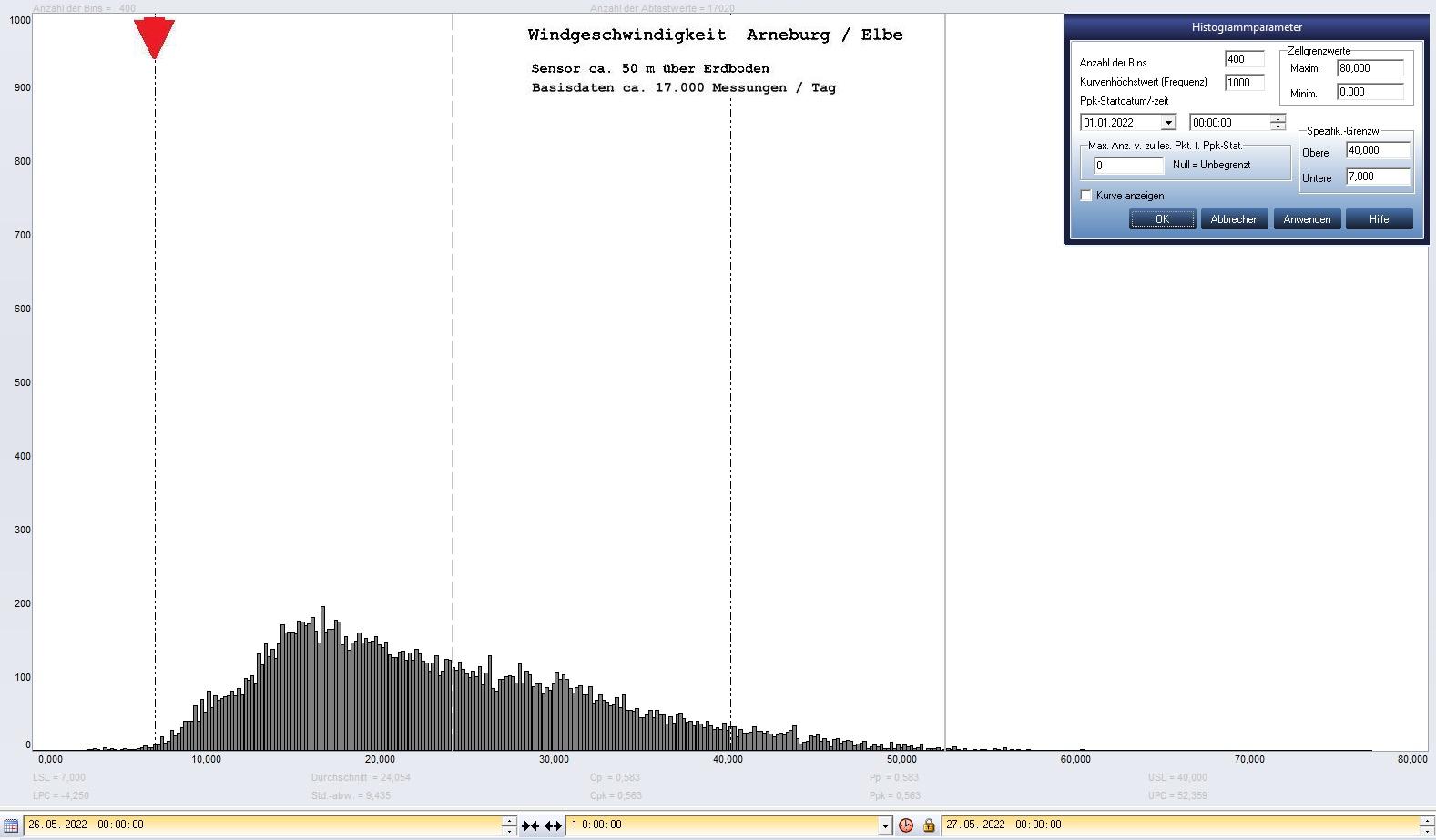Toggle the padlock lock icon
This screenshot has height=840, width=1436.
click(929, 825)
